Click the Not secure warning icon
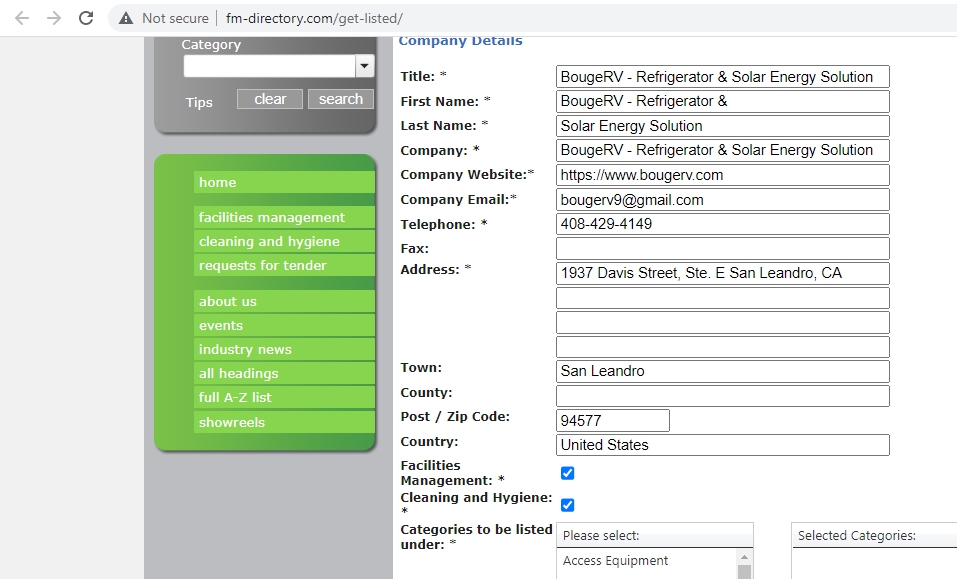 [126, 18]
